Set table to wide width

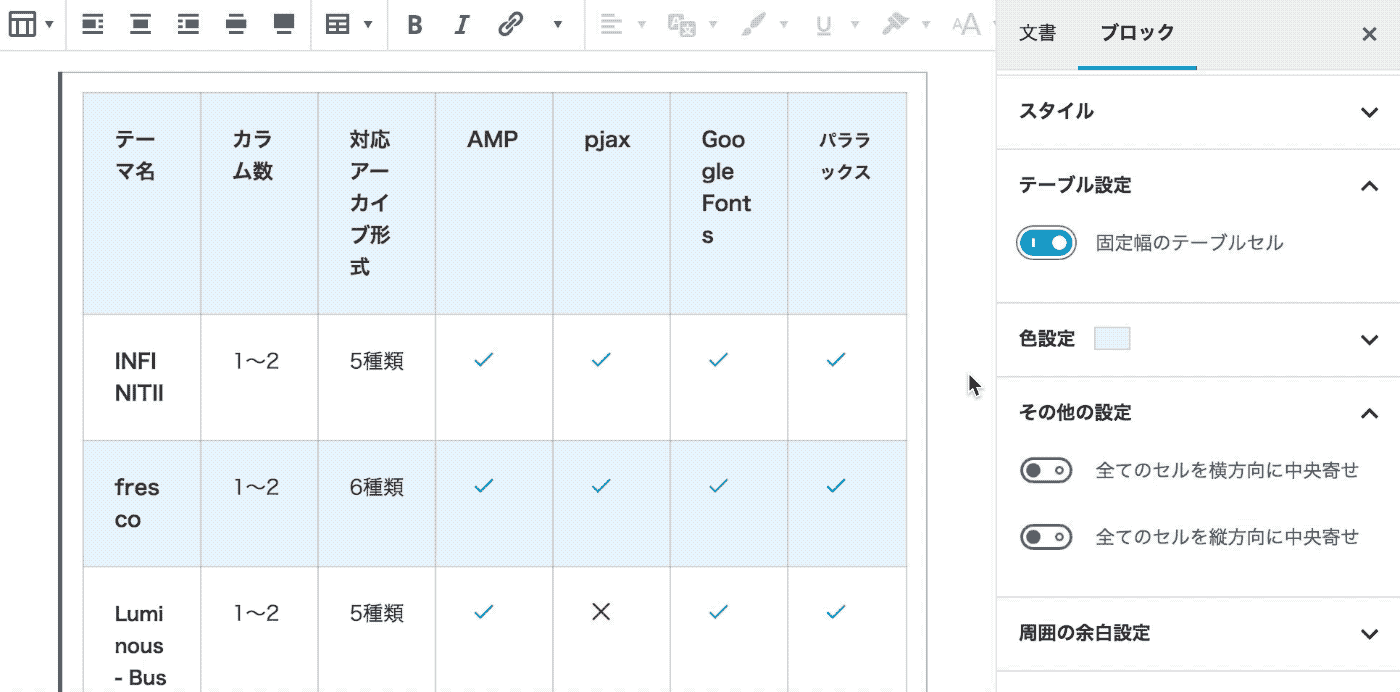pyautogui.click(x=236, y=25)
